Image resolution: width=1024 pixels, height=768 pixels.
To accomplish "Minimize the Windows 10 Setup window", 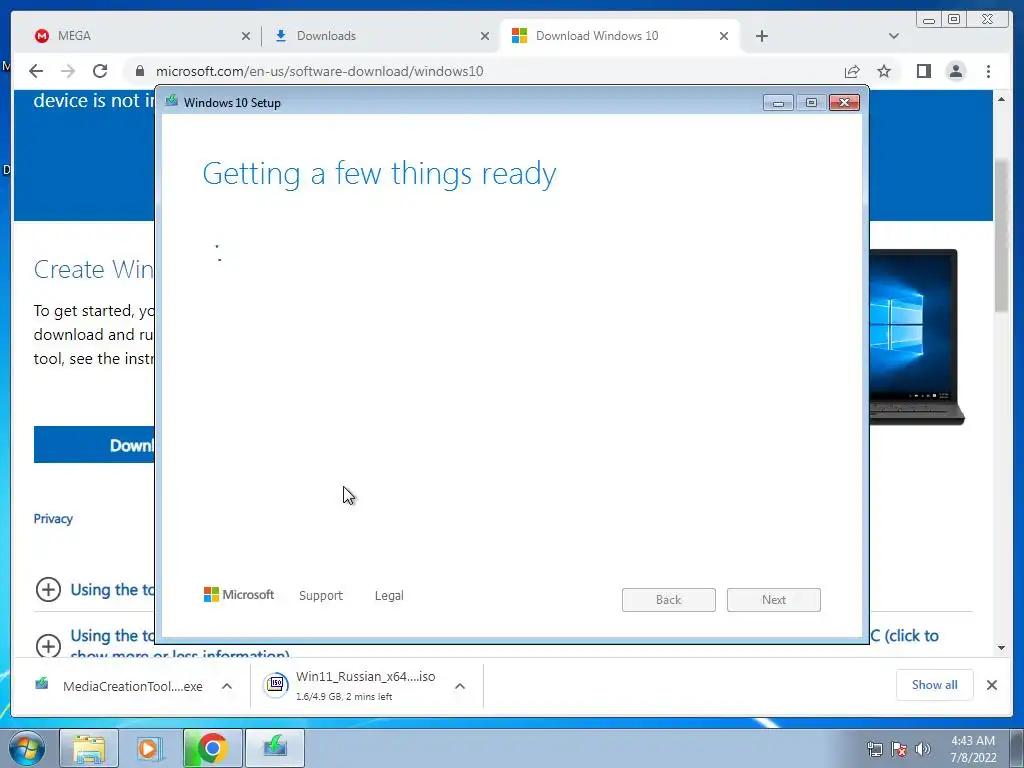I will click(778, 103).
